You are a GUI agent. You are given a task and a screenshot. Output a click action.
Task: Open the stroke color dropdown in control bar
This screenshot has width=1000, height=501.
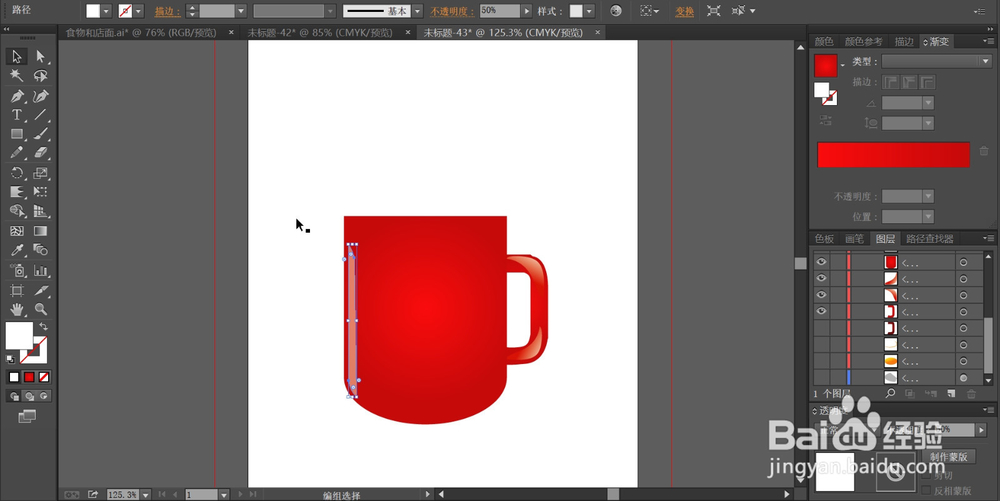click(139, 11)
